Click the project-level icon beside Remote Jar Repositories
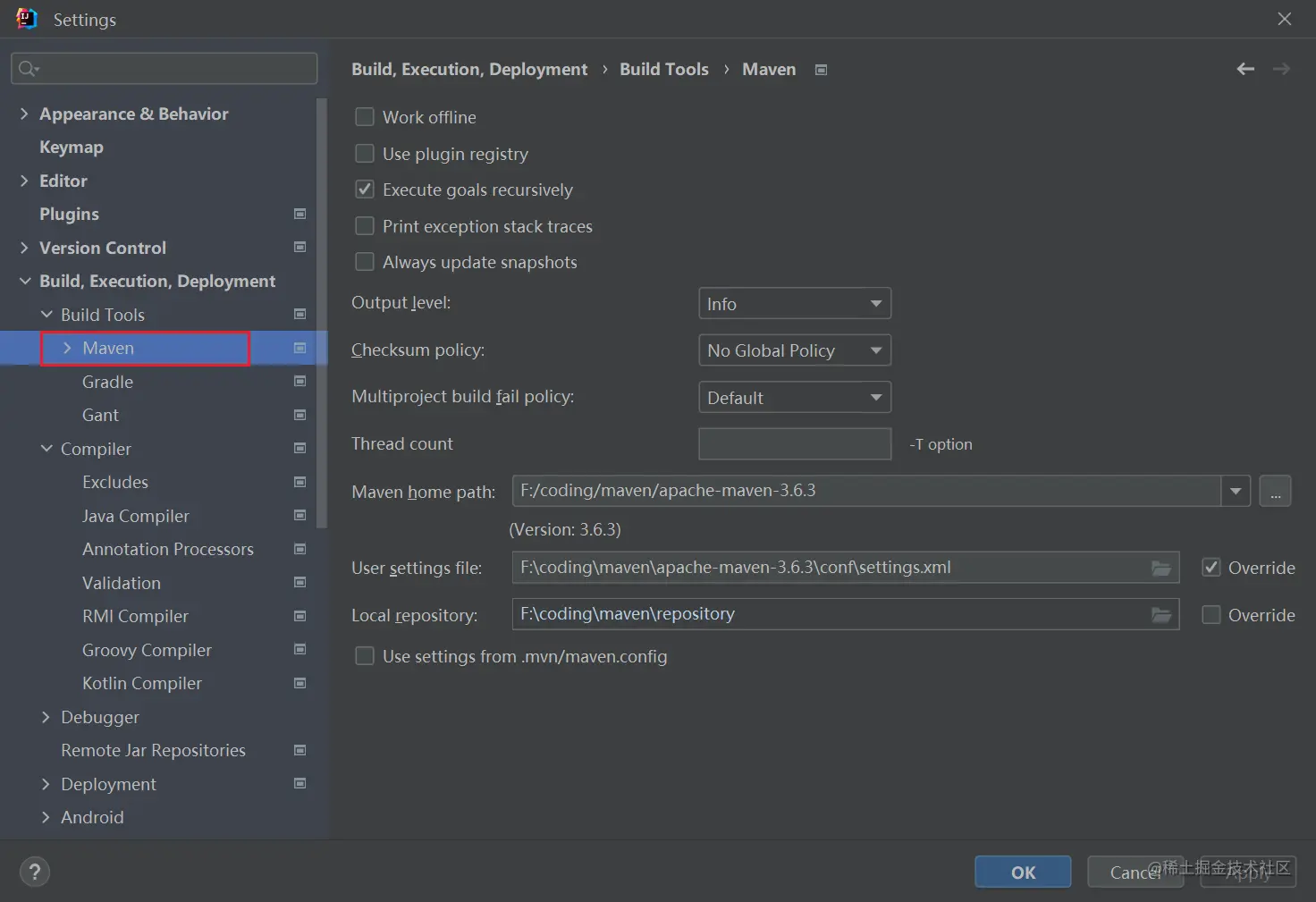The image size is (1316, 902). pos(300,750)
